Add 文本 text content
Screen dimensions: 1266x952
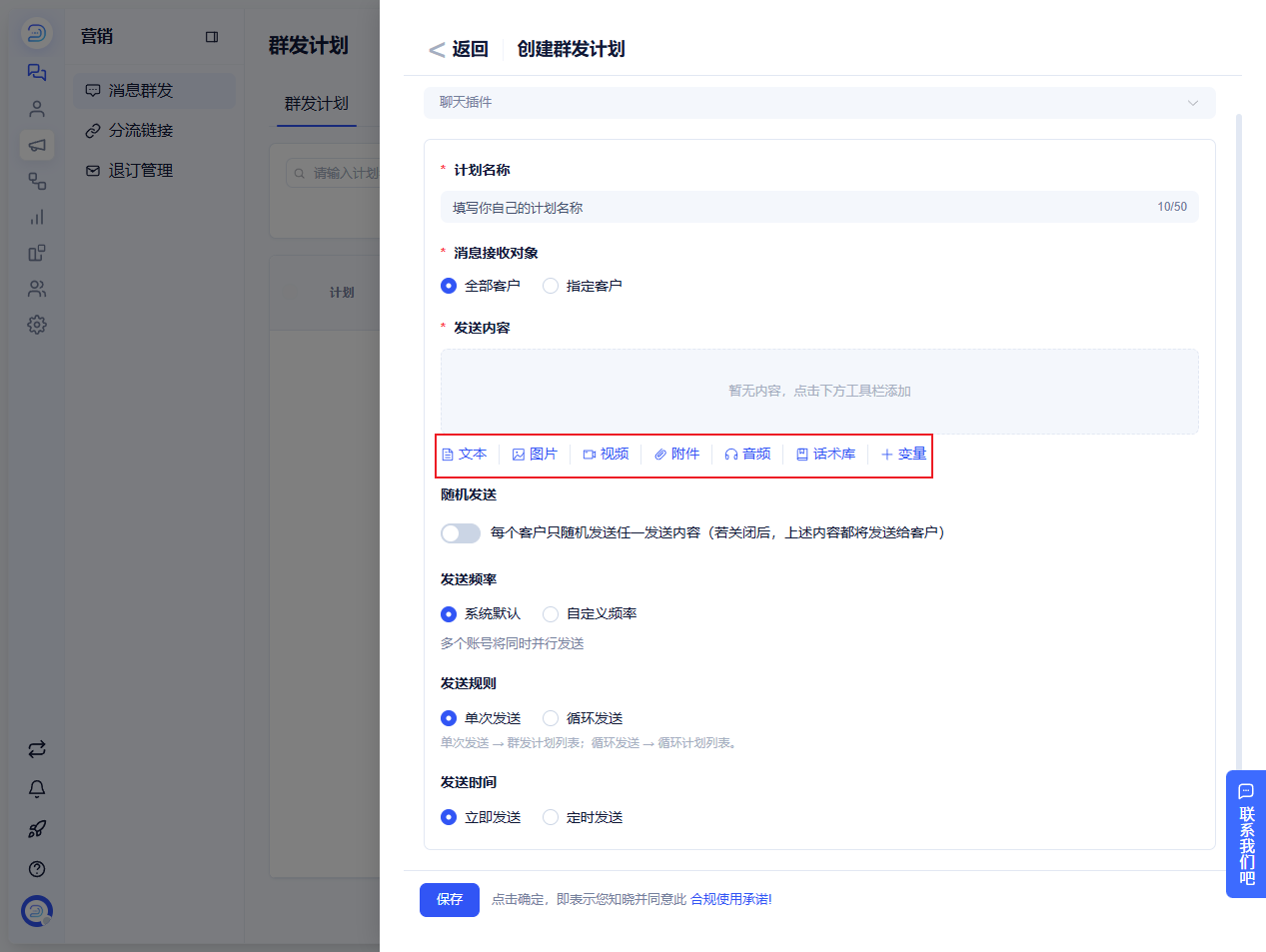click(465, 454)
